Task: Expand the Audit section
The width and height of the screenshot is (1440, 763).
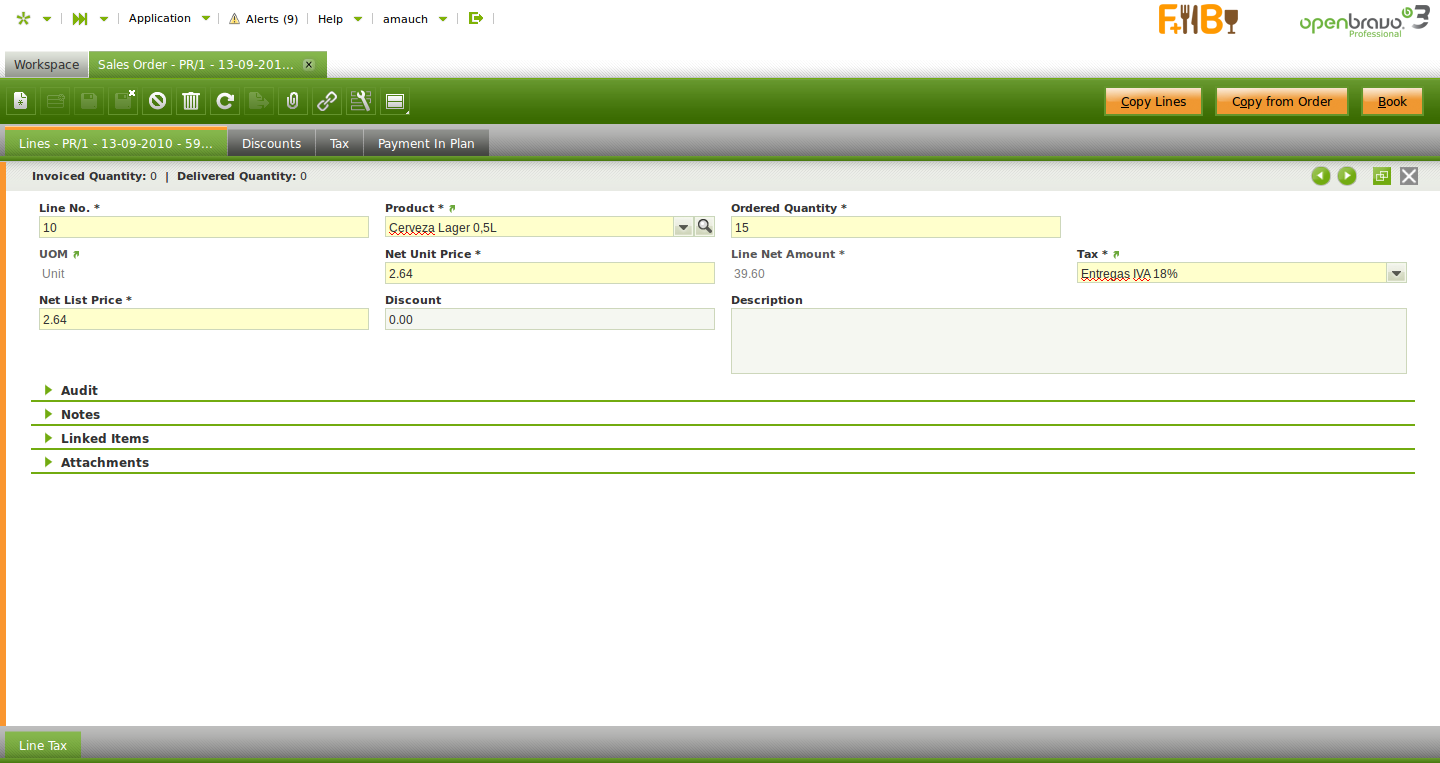Action: click(79, 390)
